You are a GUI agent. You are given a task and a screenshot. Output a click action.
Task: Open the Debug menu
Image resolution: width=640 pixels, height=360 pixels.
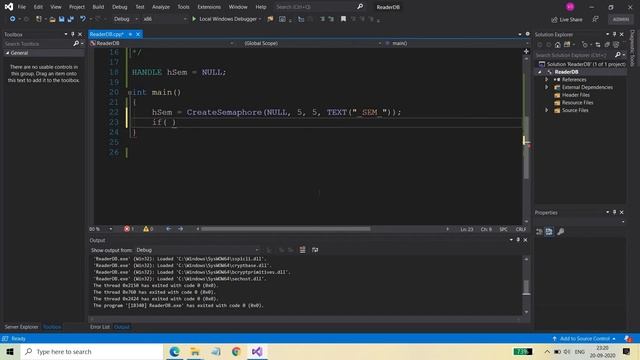click(x=120, y=7)
